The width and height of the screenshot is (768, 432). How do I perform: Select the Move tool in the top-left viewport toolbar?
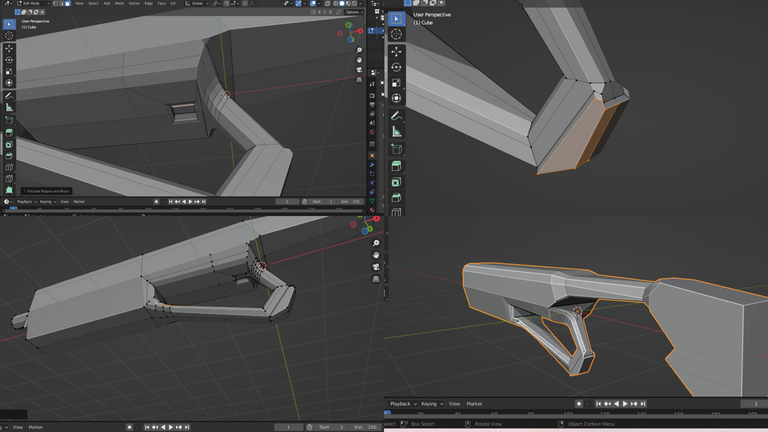[9, 48]
